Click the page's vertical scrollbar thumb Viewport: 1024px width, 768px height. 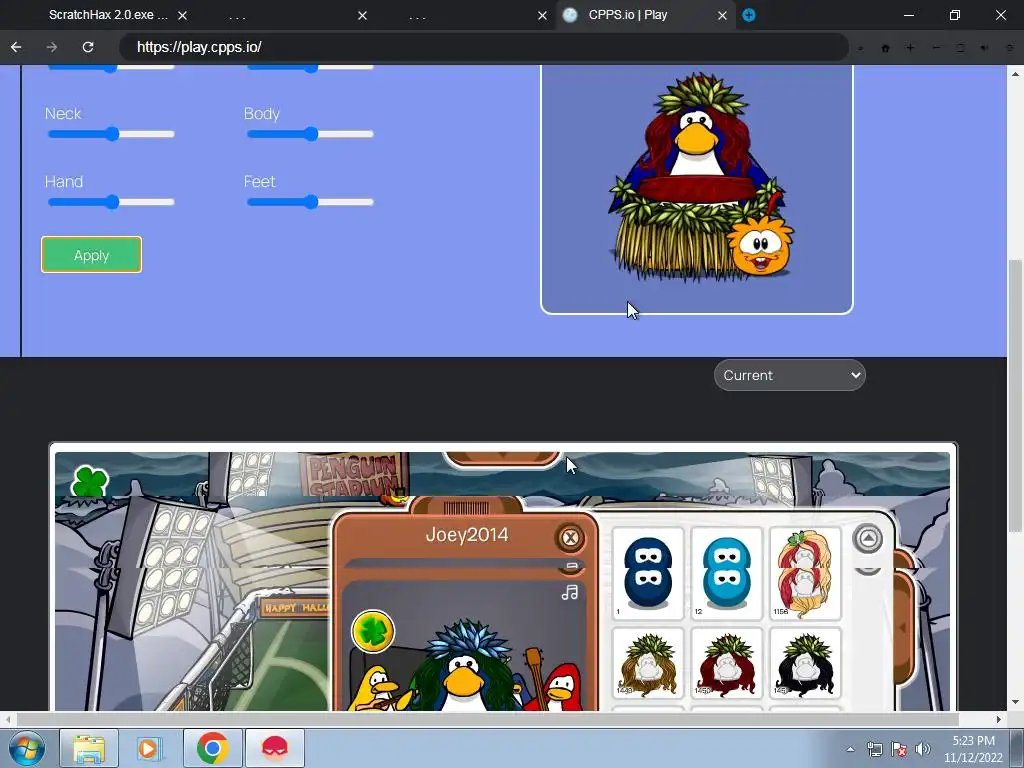[1015, 395]
